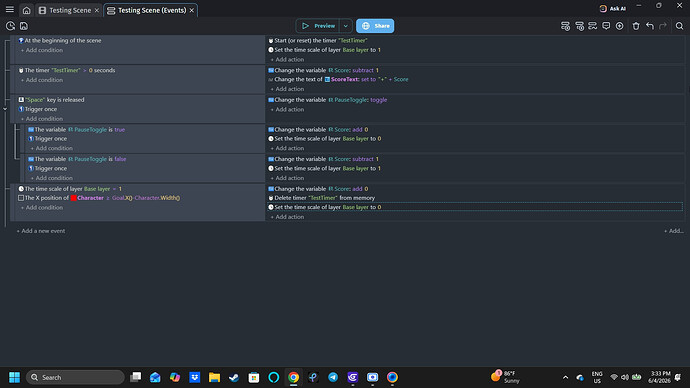Screen dimensions: 690x388
Task: Click the taskbar Search field
Action: 75,377
